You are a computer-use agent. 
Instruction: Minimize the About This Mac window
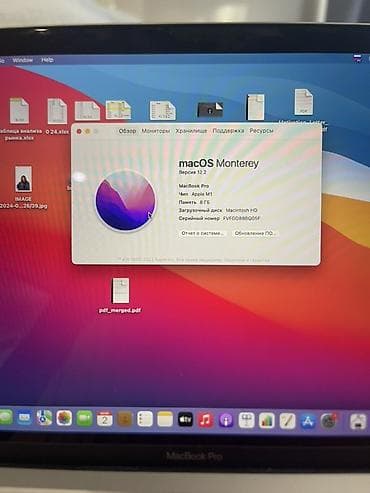pos(88,131)
